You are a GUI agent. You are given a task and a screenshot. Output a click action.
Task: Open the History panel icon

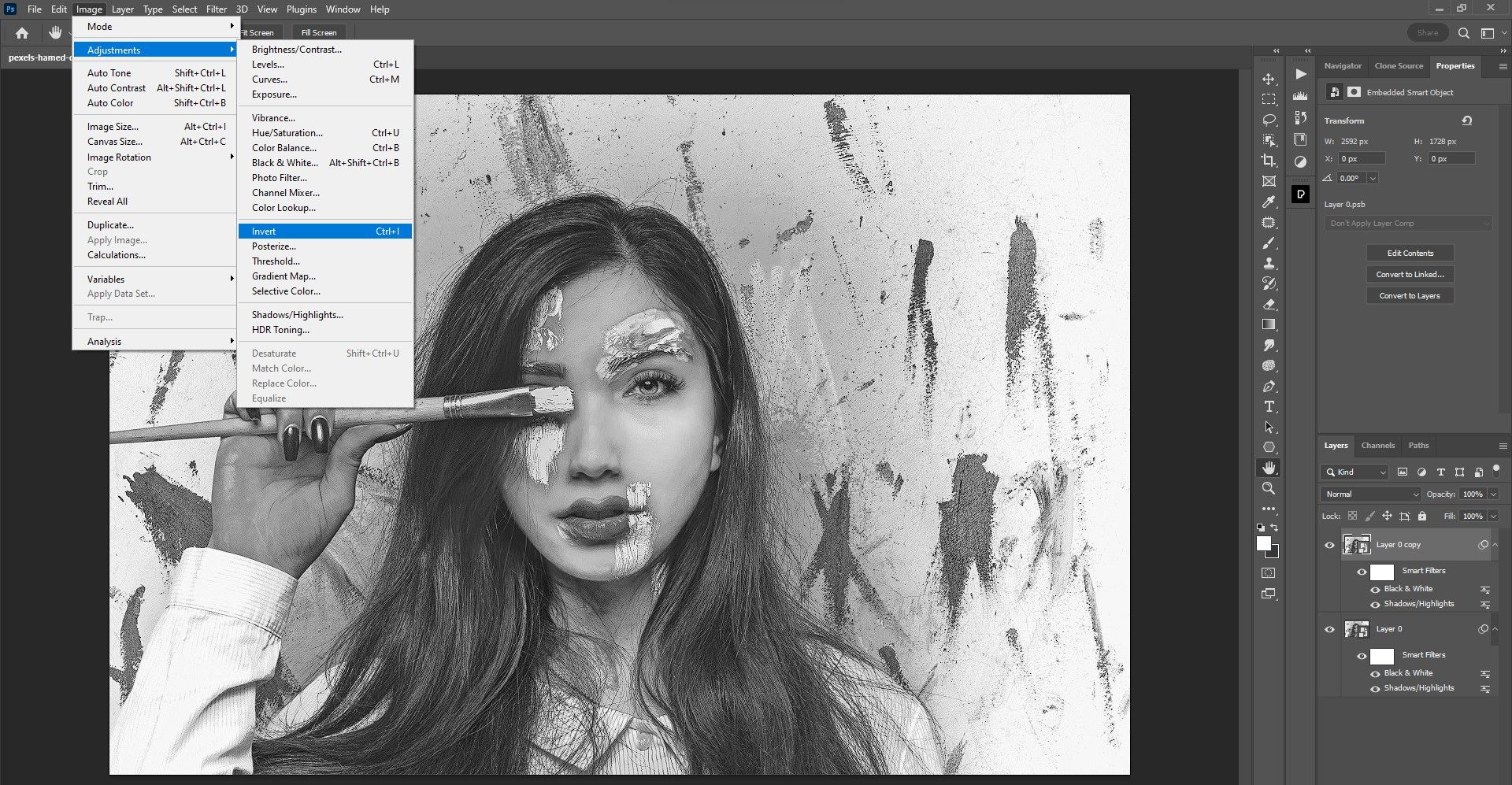click(1301, 117)
